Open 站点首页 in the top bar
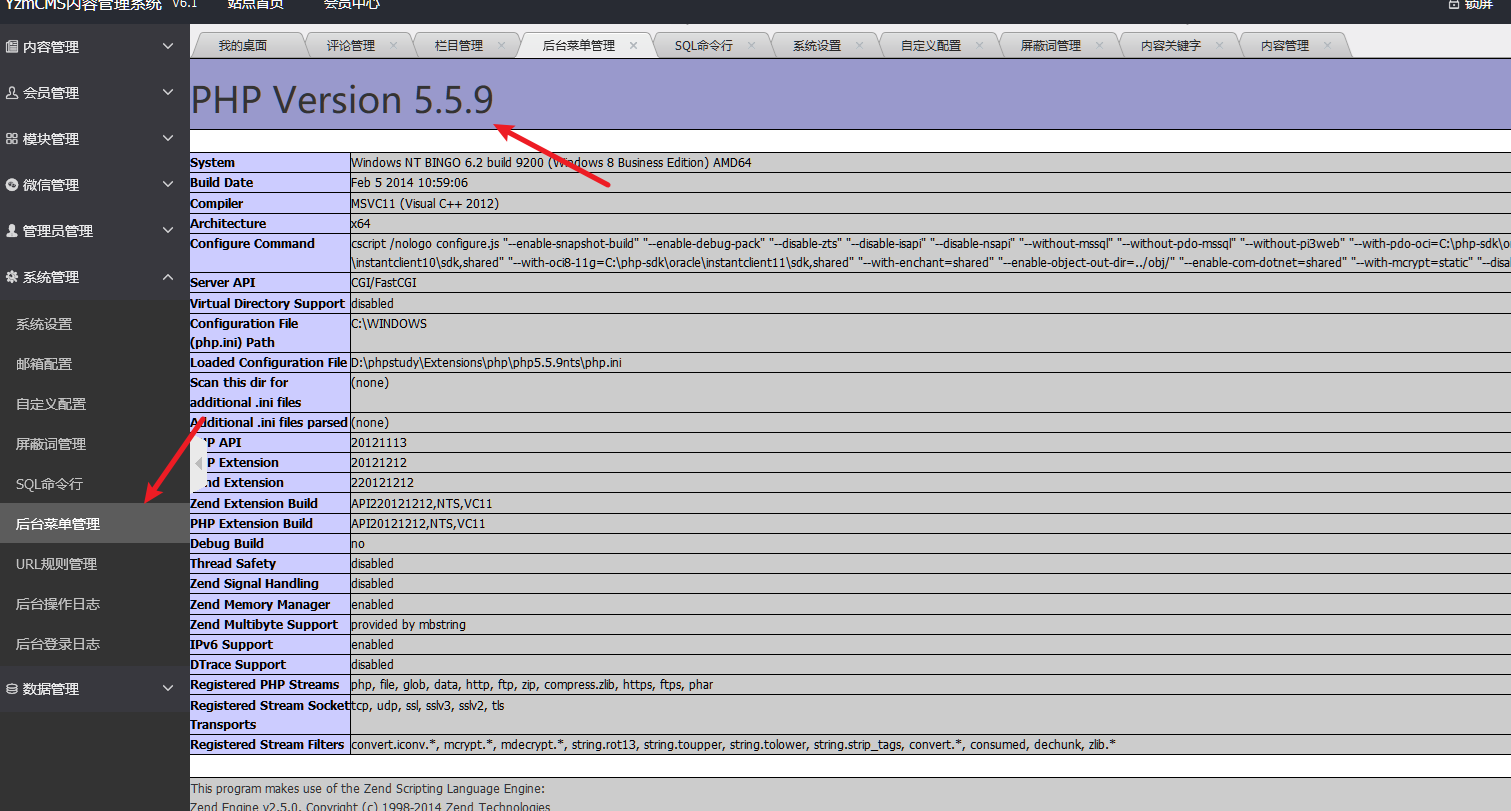Screen dimensions: 1511x811 point(255,5)
